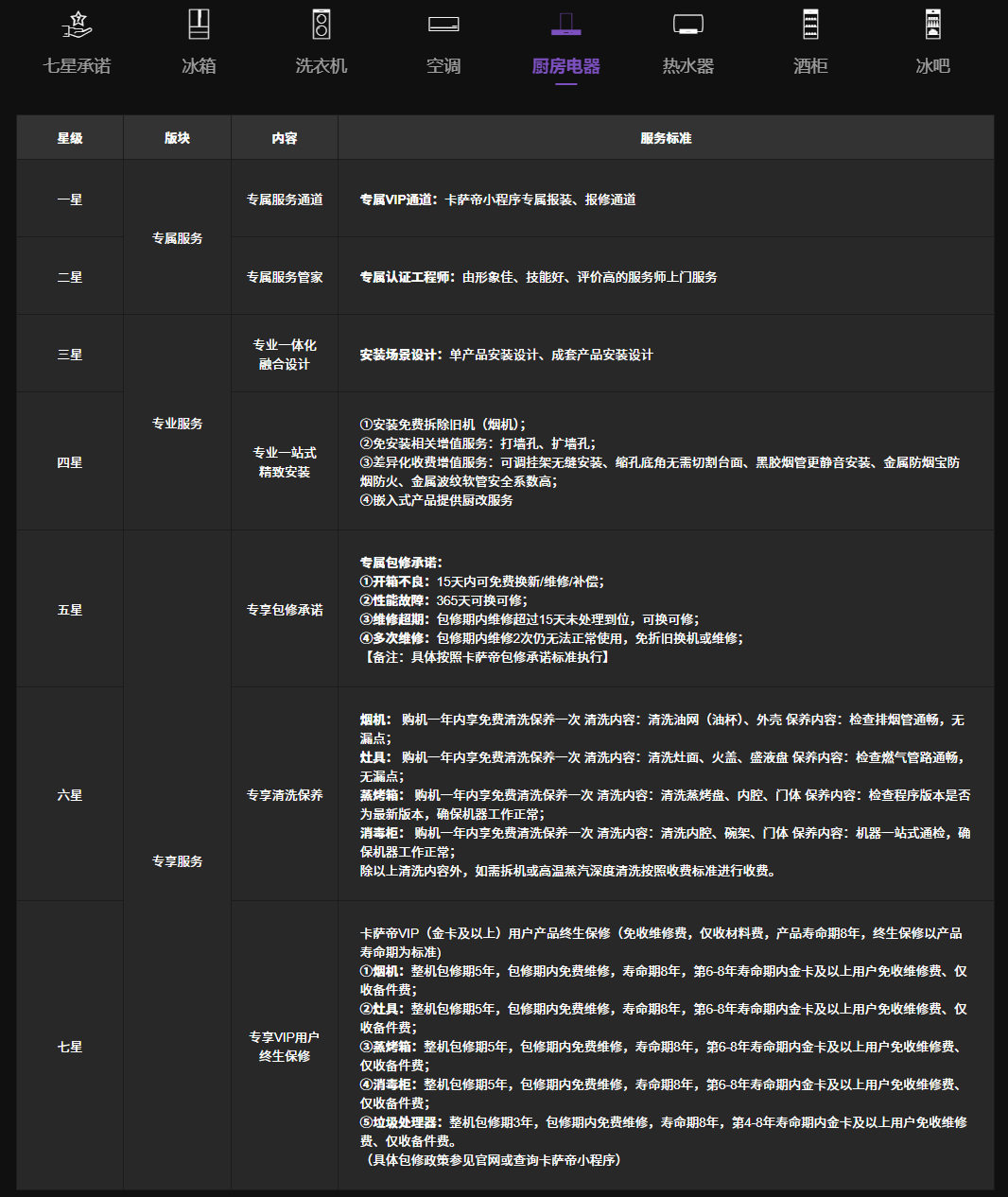Click the 内容 column header
The width and height of the screenshot is (1008, 1197).
(285, 138)
